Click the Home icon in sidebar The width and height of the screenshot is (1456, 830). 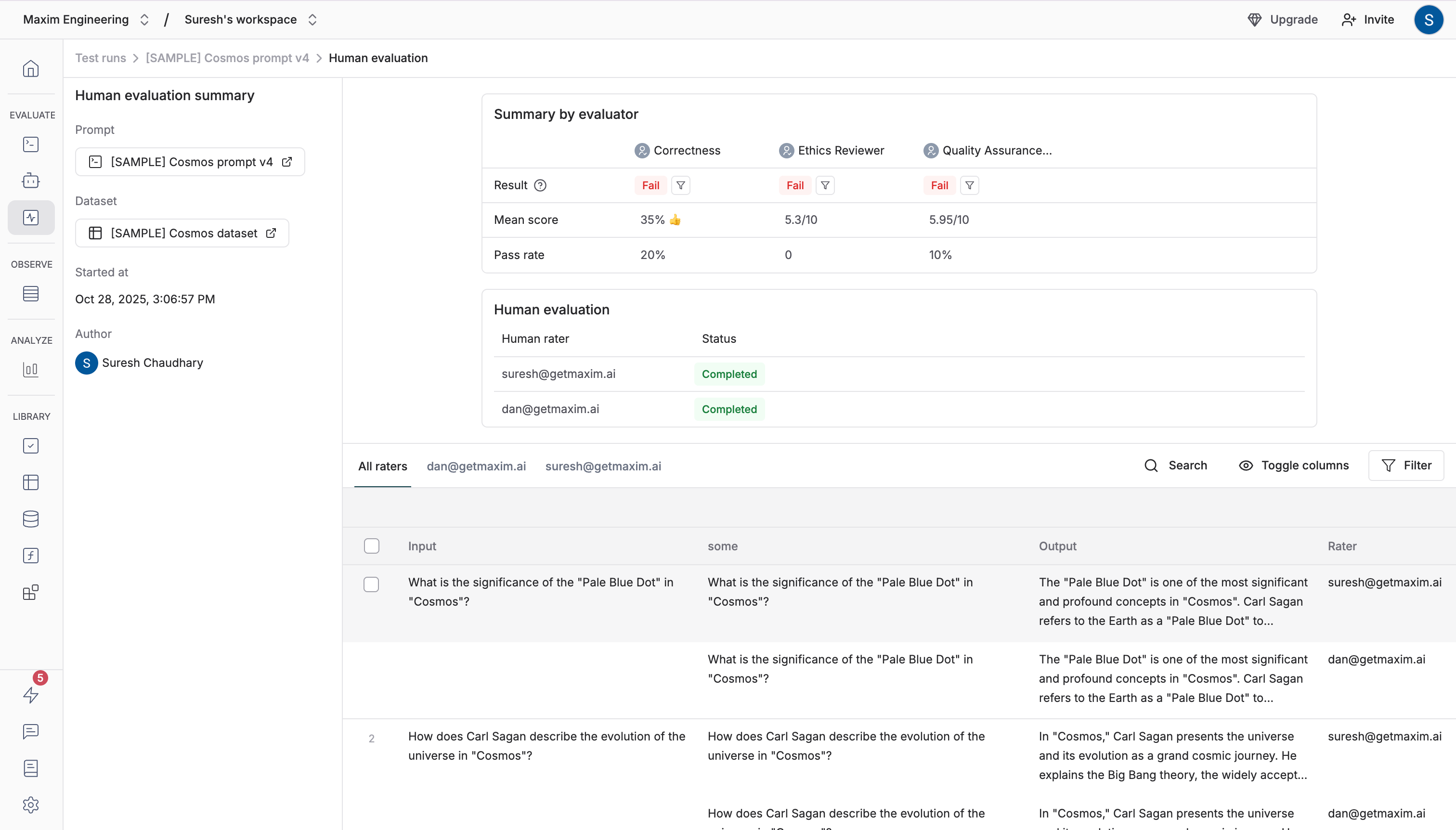[31, 69]
